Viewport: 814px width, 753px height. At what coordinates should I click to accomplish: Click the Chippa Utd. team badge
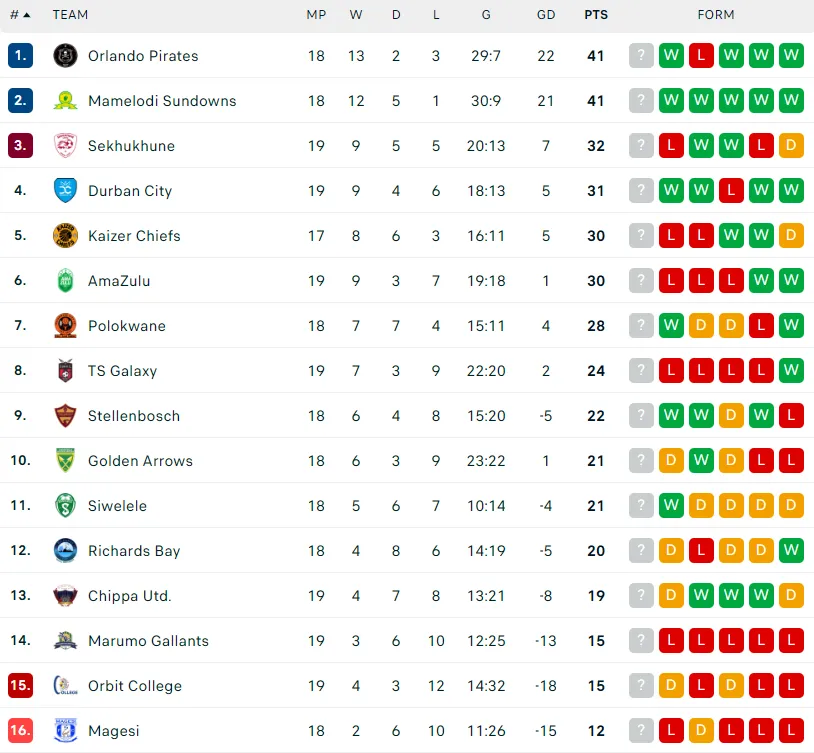[x=65, y=596]
